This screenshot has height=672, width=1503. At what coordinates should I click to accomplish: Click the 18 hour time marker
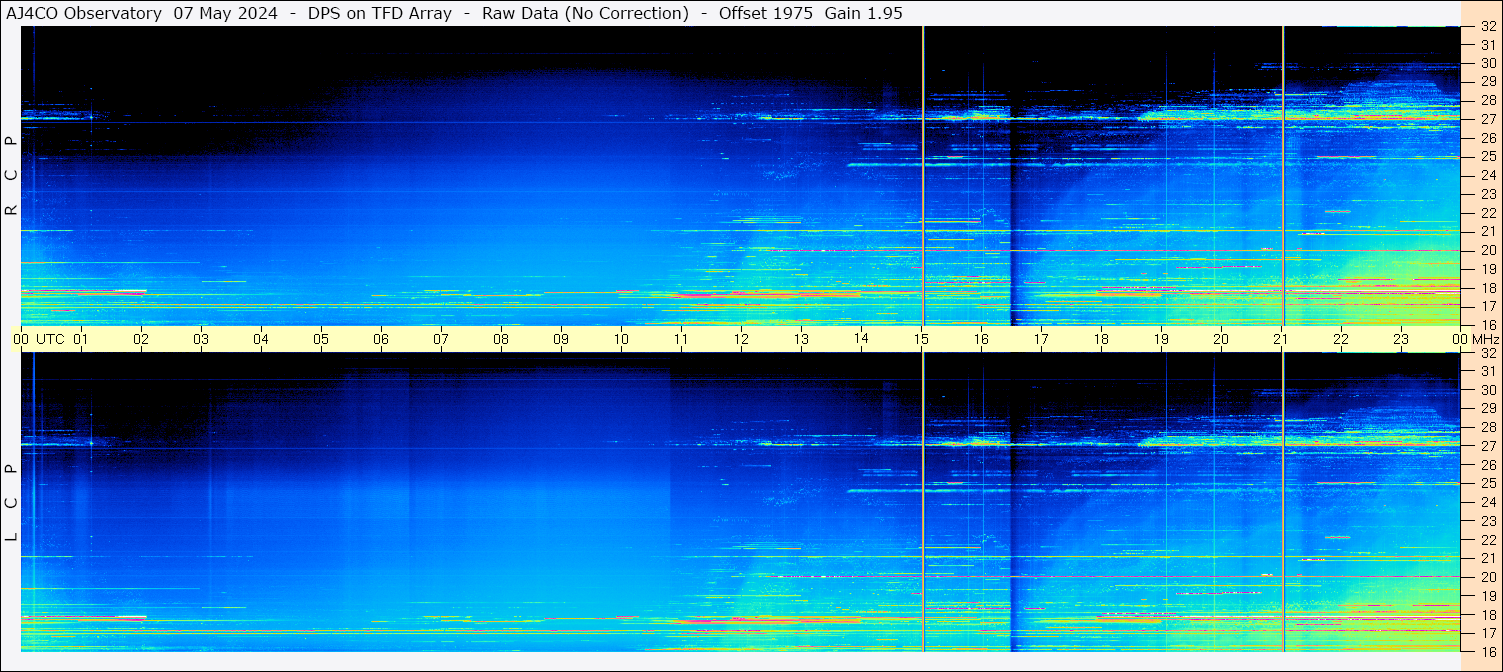tap(1101, 339)
